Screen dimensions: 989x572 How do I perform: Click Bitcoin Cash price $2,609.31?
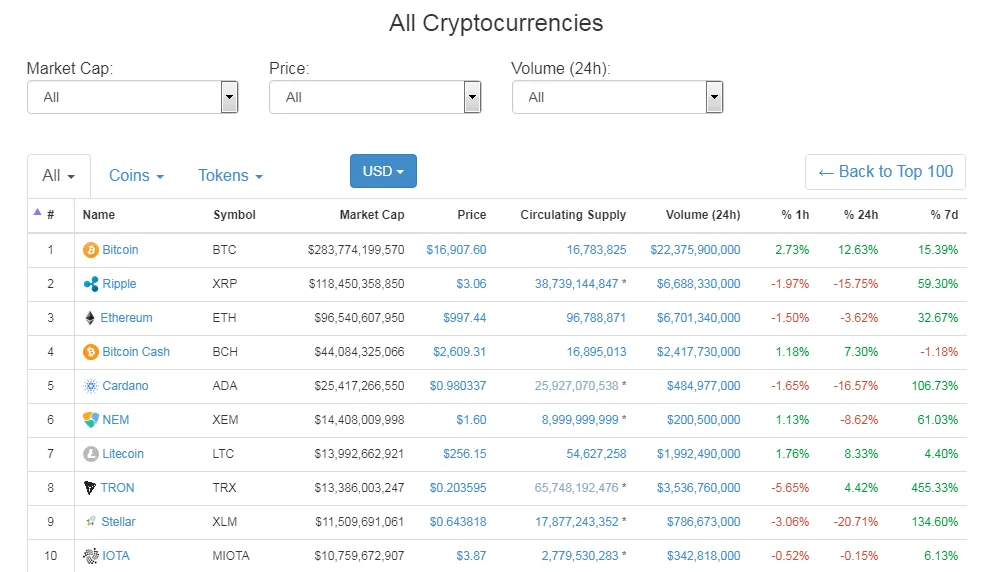(459, 352)
